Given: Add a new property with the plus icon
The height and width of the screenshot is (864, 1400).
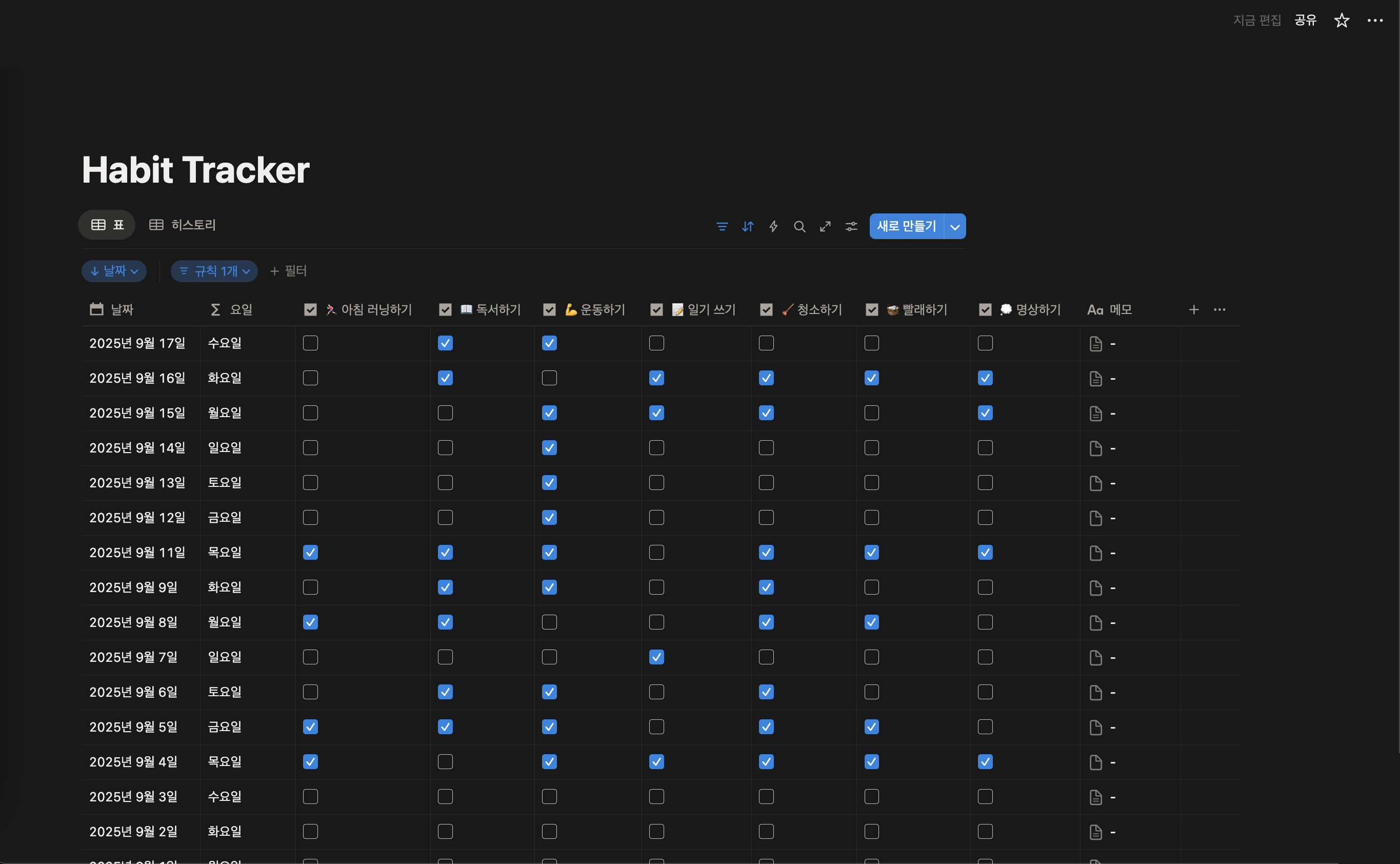Looking at the screenshot, I should [x=1193, y=310].
